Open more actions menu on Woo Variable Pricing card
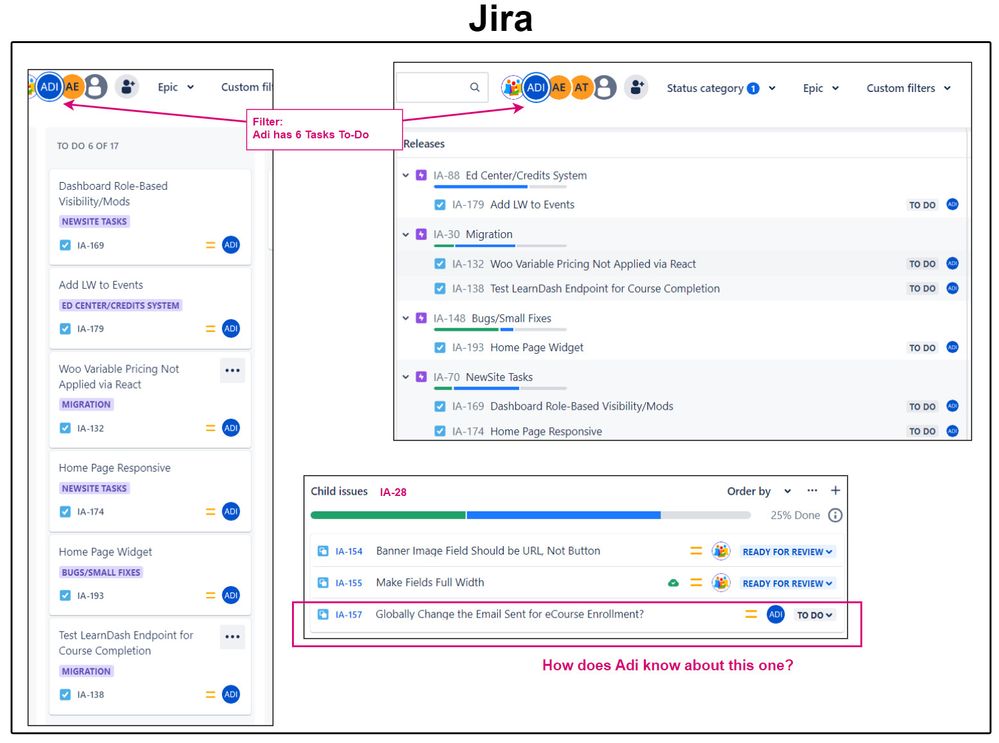The image size is (999, 743). 233,370
